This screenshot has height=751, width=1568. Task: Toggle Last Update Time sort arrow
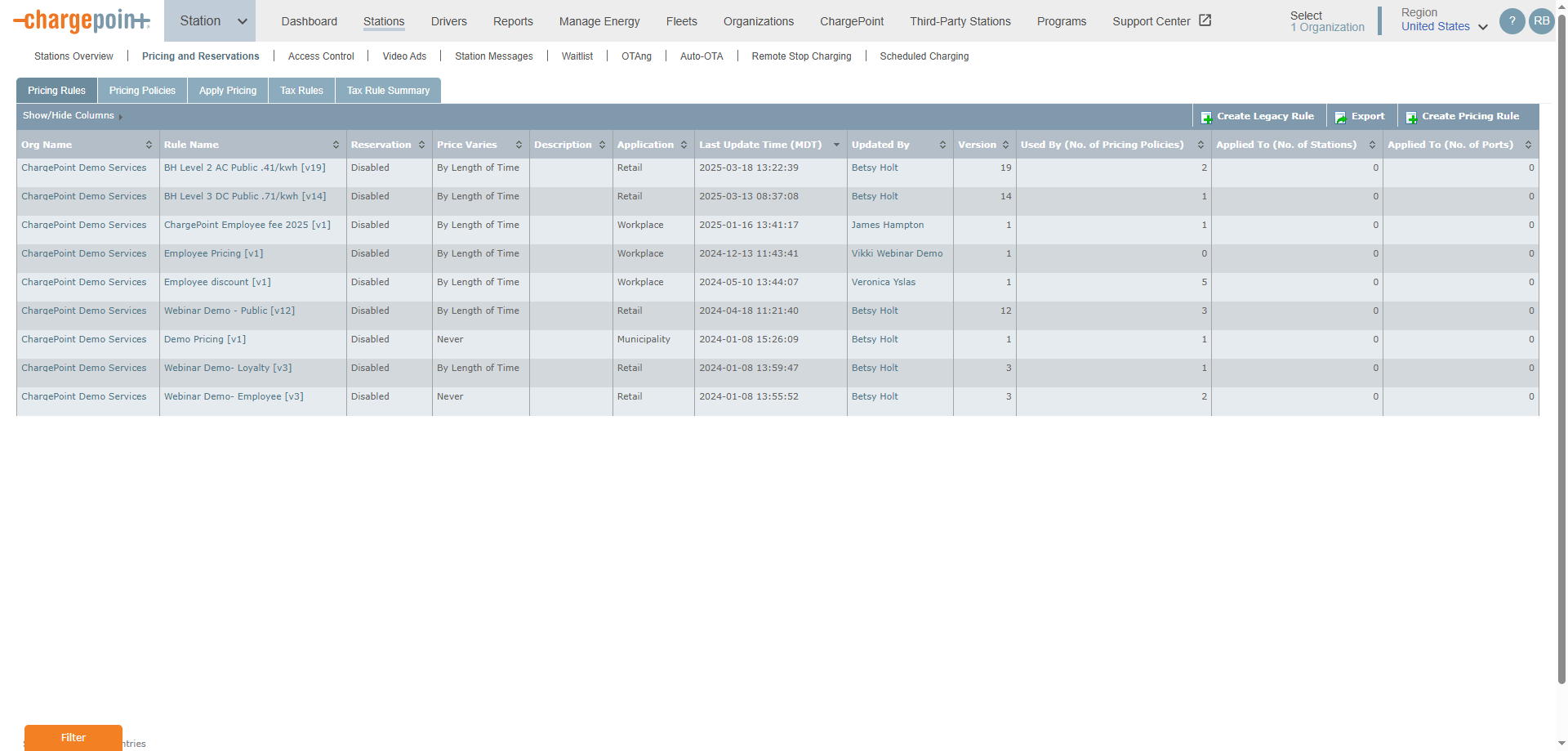pyautogui.click(x=836, y=145)
